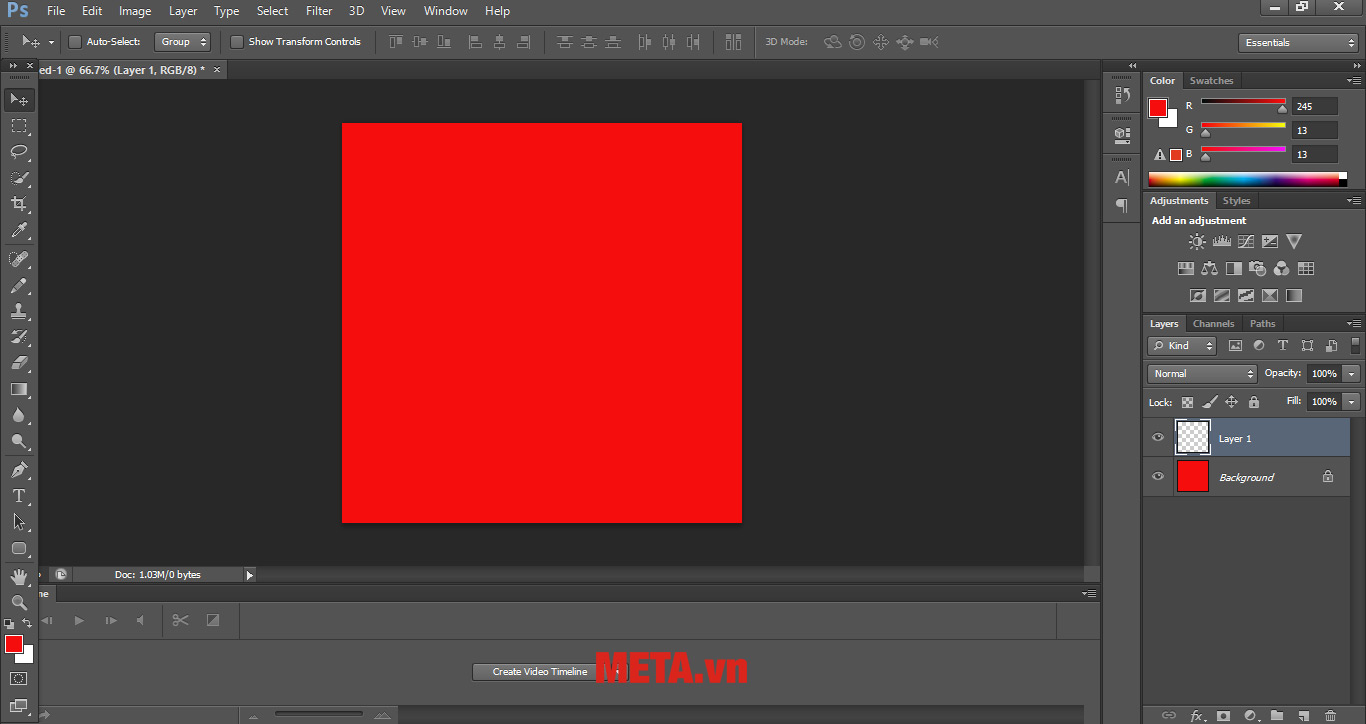Image resolution: width=1366 pixels, height=724 pixels.
Task: Click Create Video Timeline button
Action: click(x=540, y=672)
